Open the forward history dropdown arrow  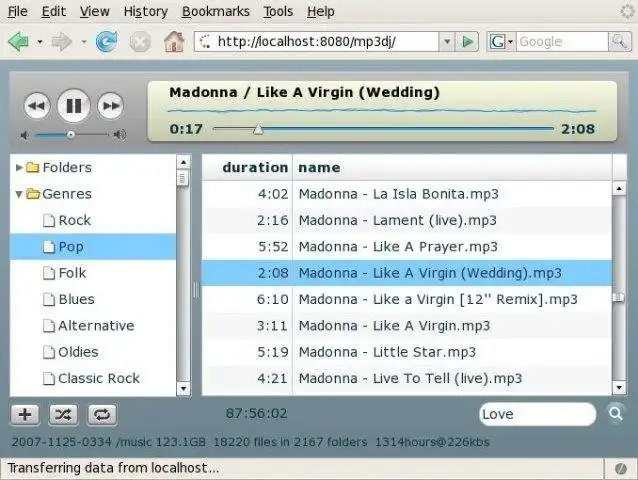83,41
